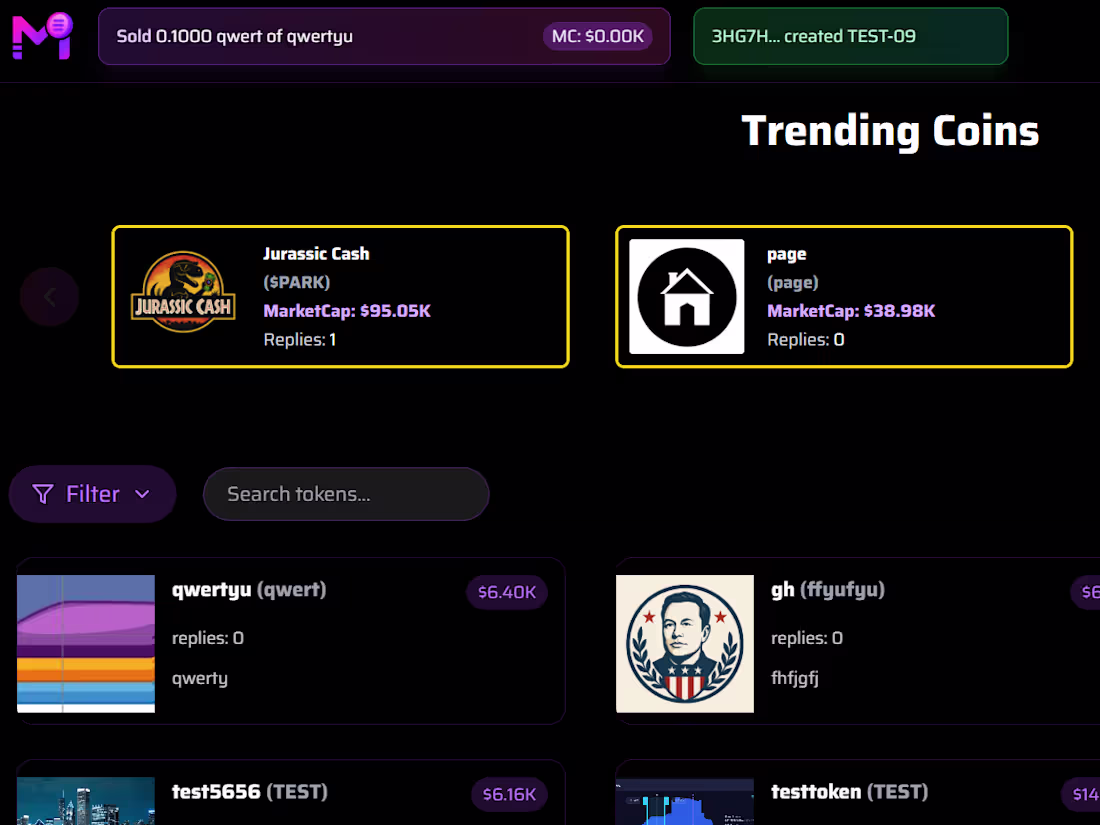Image resolution: width=1100 pixels, height=825 pixels.
Task: Click the home icon on the page token
Action: (686, 296)
